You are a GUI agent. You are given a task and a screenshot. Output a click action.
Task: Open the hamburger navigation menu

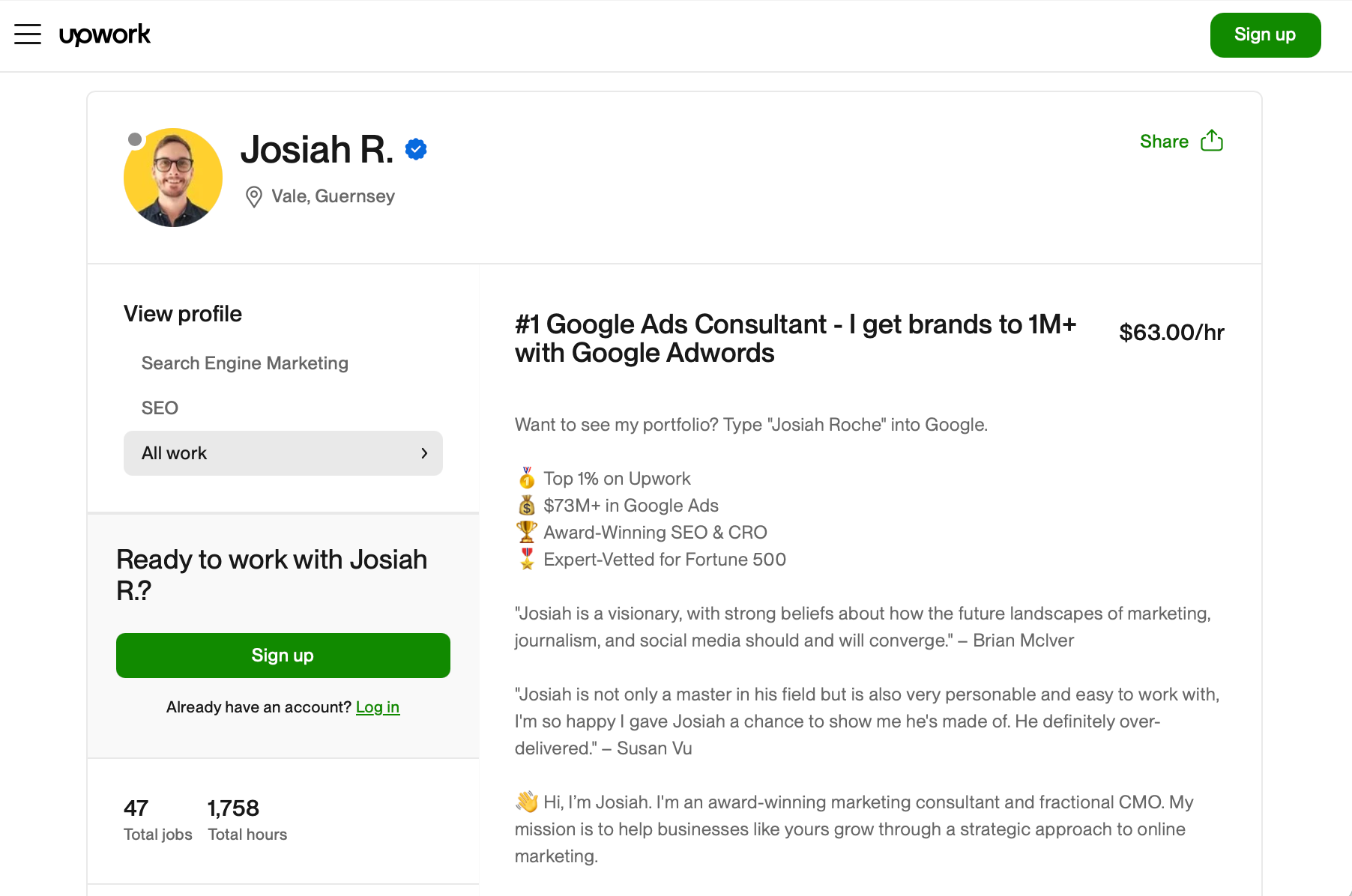point(28,34)
